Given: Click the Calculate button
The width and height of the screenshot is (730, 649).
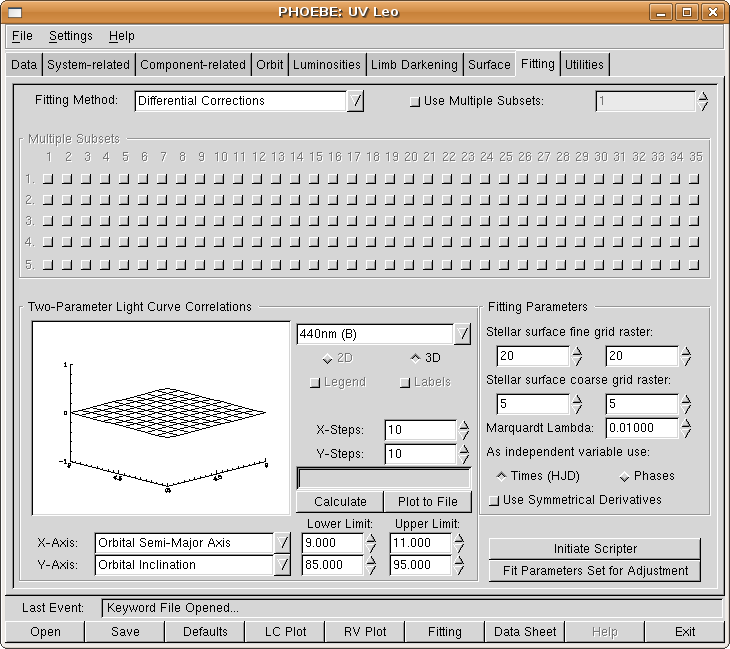Looking at the screenshot, I should pyautogui.click(x=340, y=501).
